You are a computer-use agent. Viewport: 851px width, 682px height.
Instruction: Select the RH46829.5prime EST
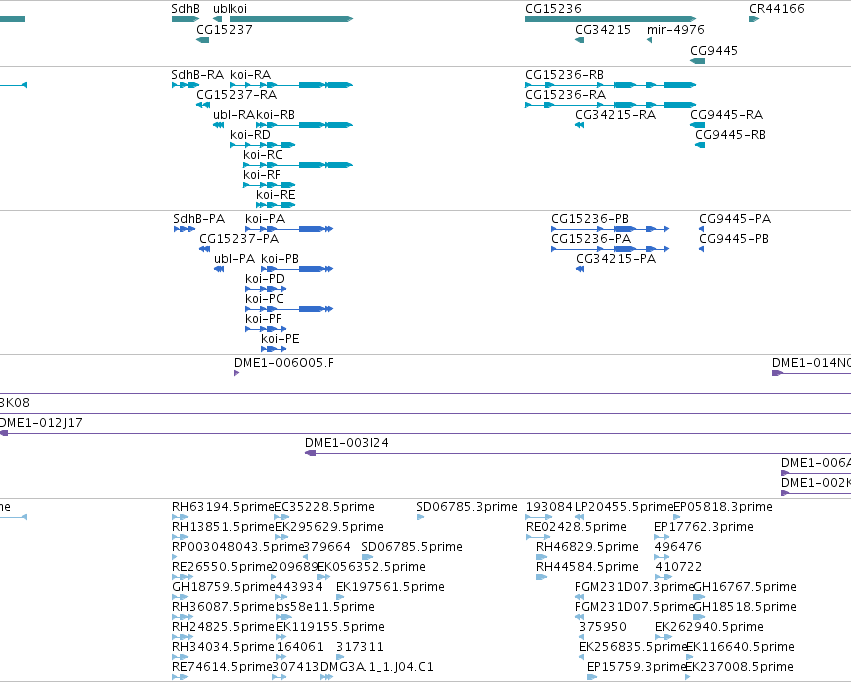[542, 557]
